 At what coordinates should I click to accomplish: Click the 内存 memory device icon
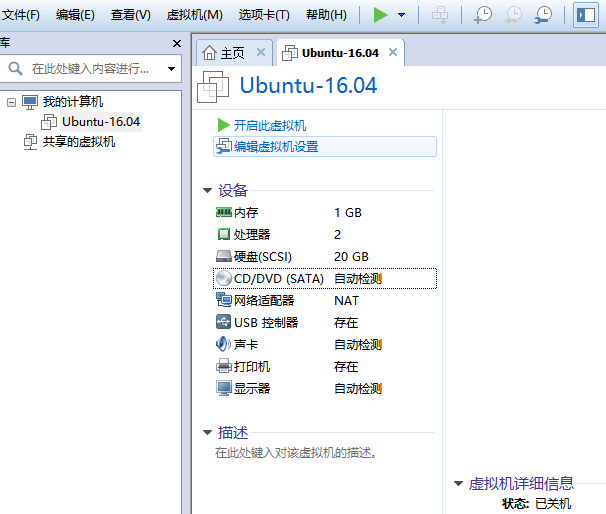(x=223, y=212)
